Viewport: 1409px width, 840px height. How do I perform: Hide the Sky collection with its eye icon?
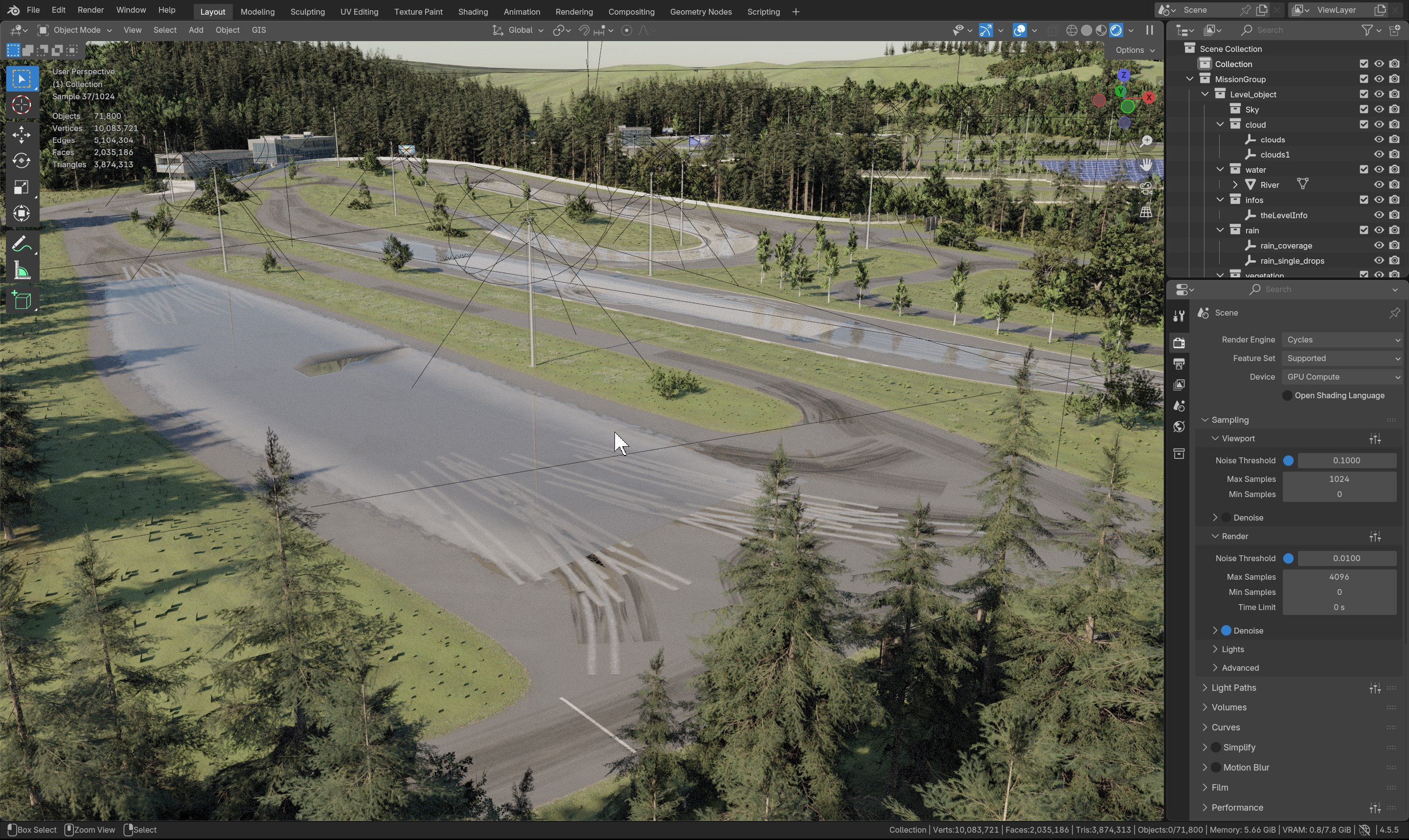pos(1379,109)
